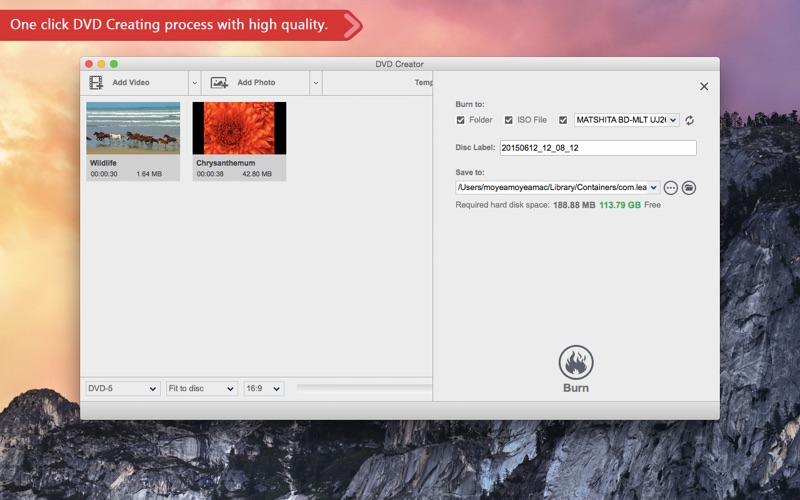Open the DVD-5 disc type dropdown

[x=122, y=389]
